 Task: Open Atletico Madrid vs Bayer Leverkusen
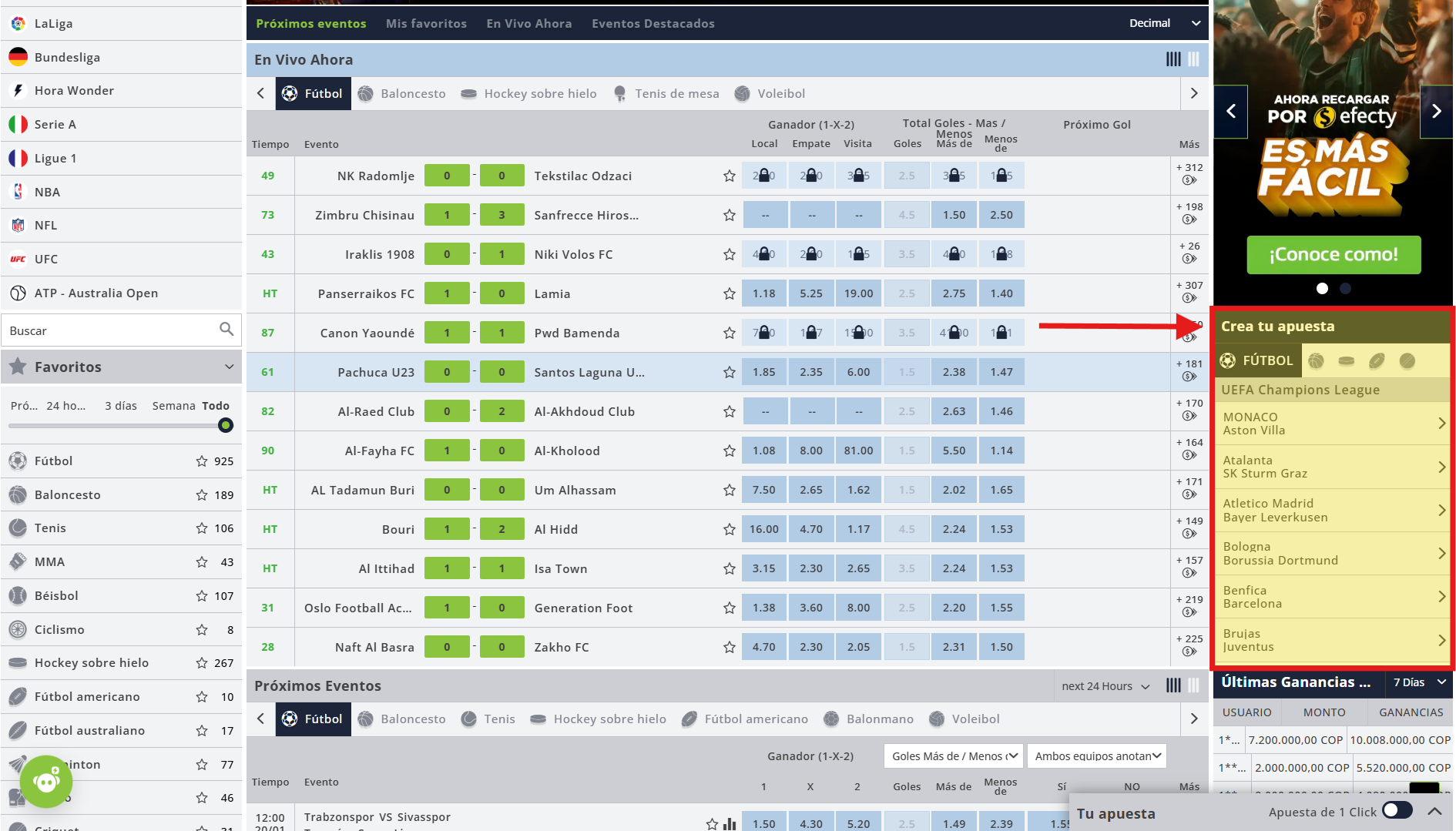[x=1333, y=510]
